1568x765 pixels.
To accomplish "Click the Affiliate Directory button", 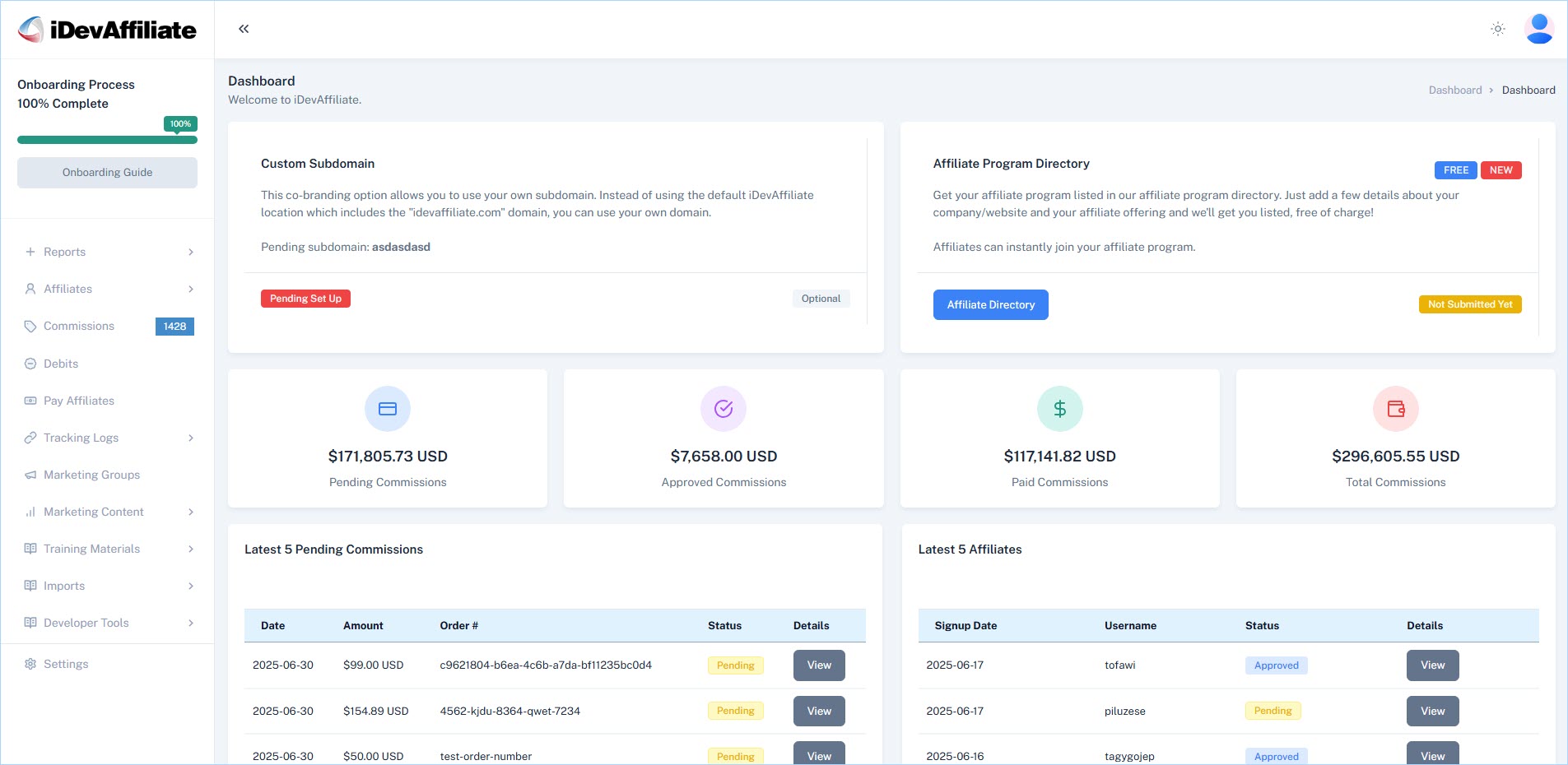I will coord(990,304).
